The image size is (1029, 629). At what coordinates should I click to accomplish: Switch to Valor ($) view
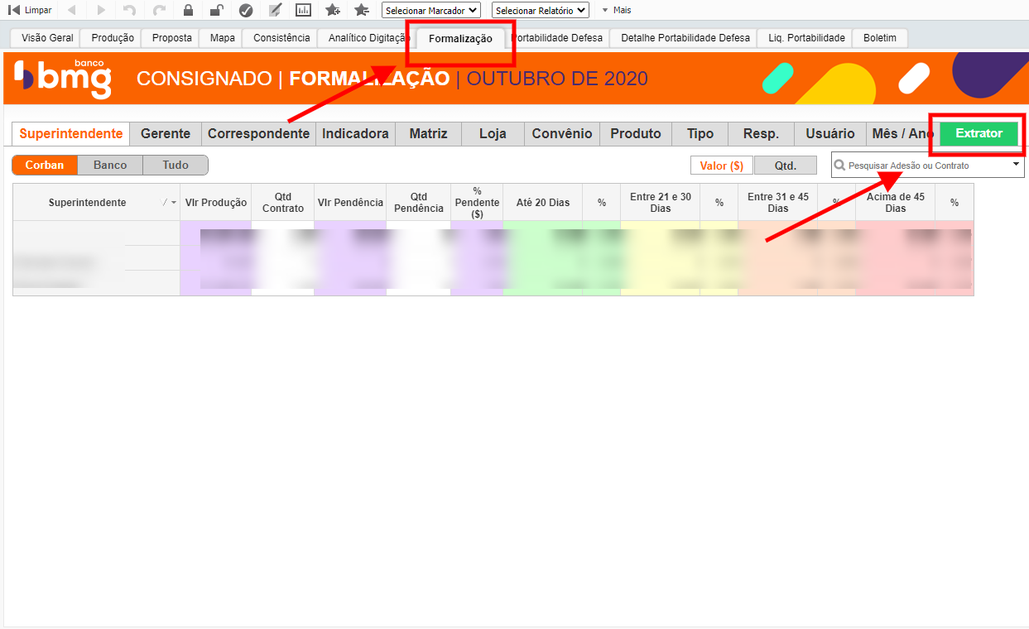[x=721, y=165]
